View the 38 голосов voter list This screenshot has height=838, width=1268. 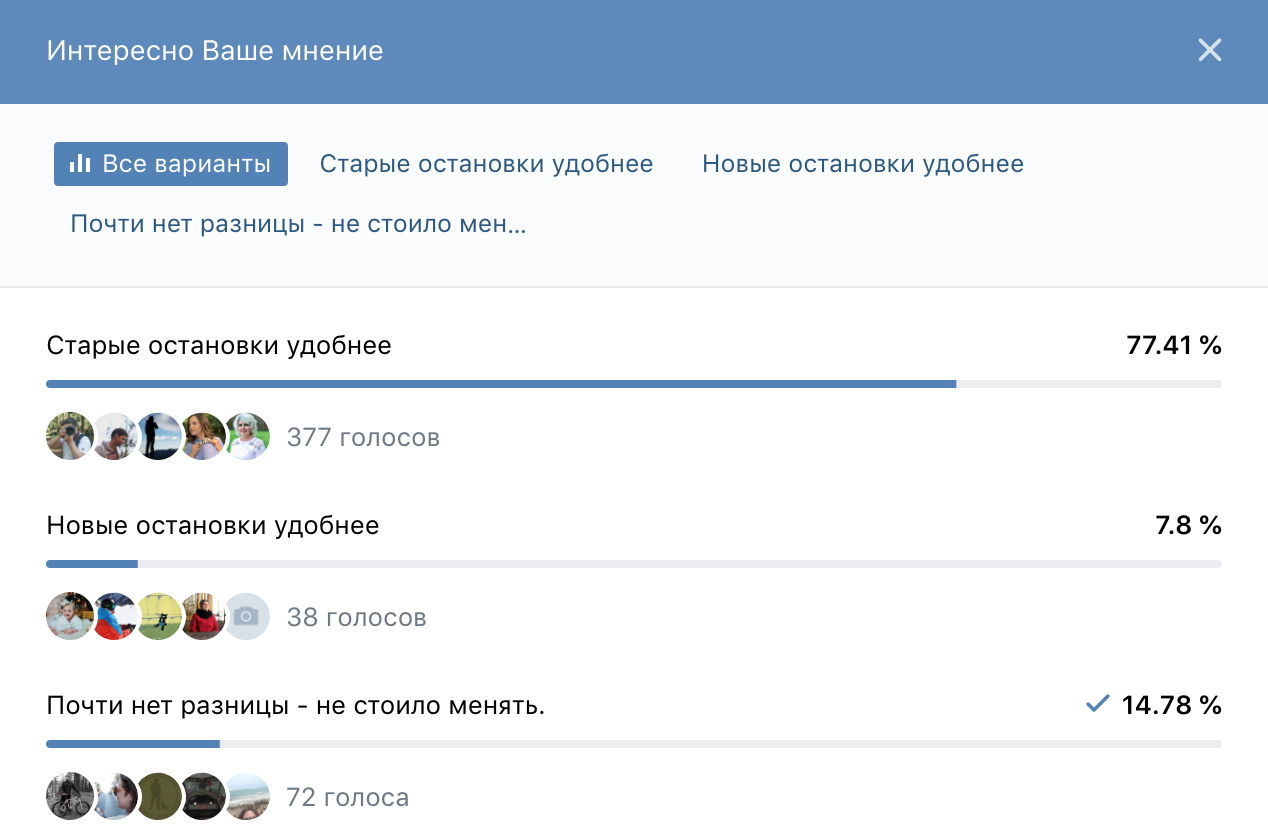coord(356,617)
